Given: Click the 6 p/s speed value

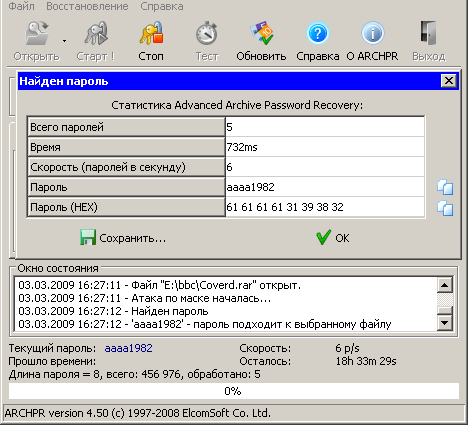Looking at the screenshot, I should [x=347, y=348].
